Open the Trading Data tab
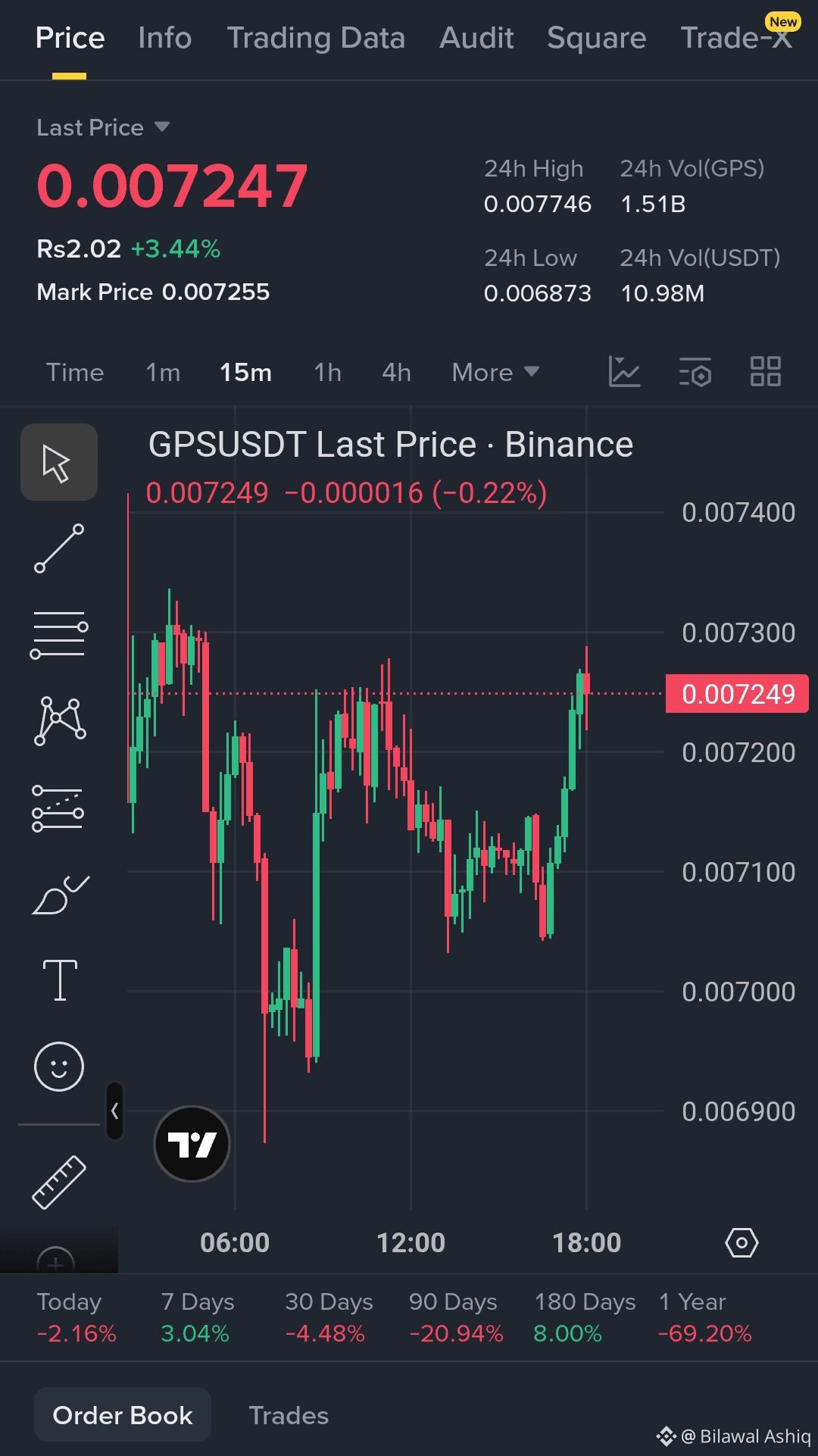The height and width of the screenshot is (1456, 818). [x=316, y=38]
